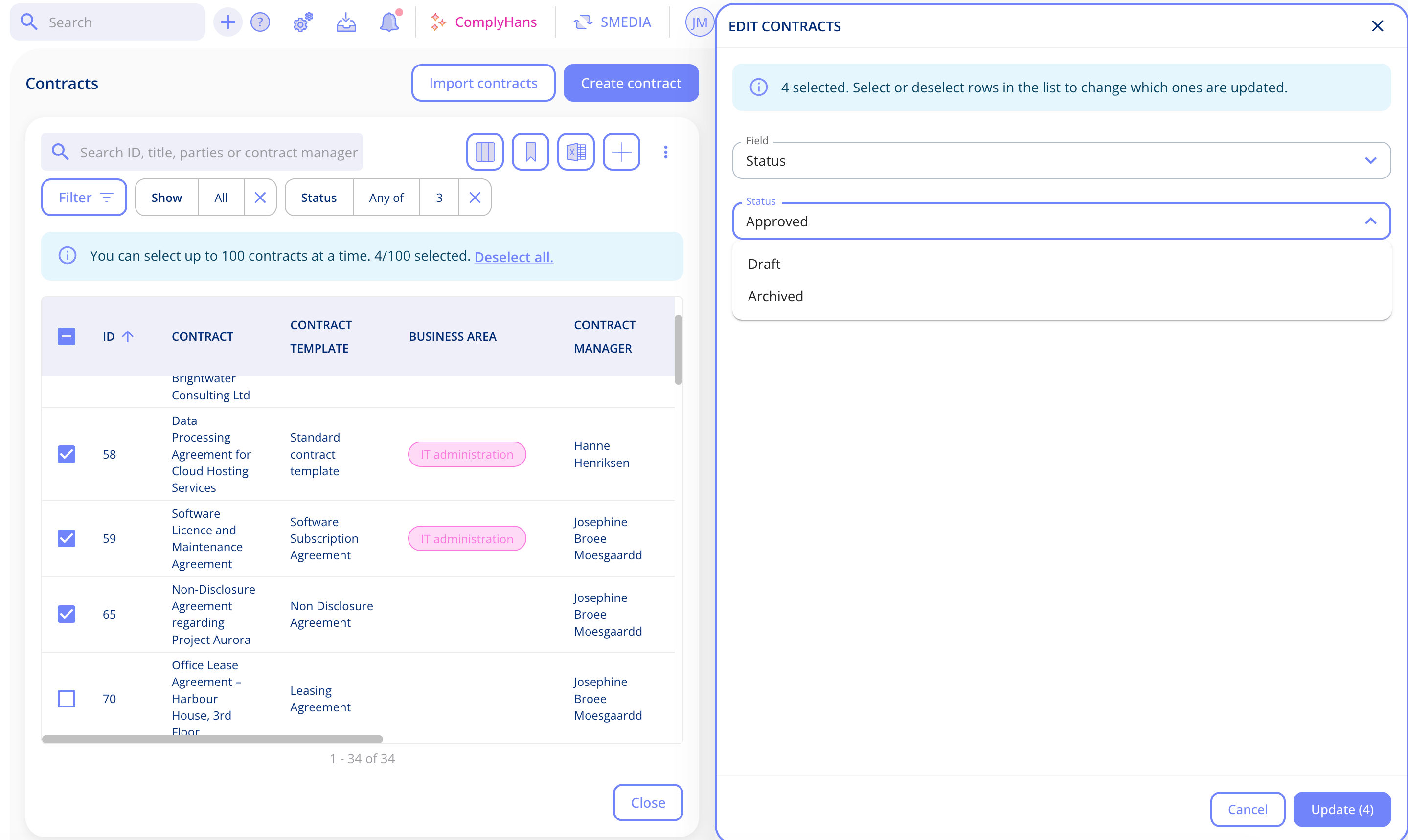Screen dimensions: 1408x840
Task: Open the Any of filter operator
Action: pos(386,198)
